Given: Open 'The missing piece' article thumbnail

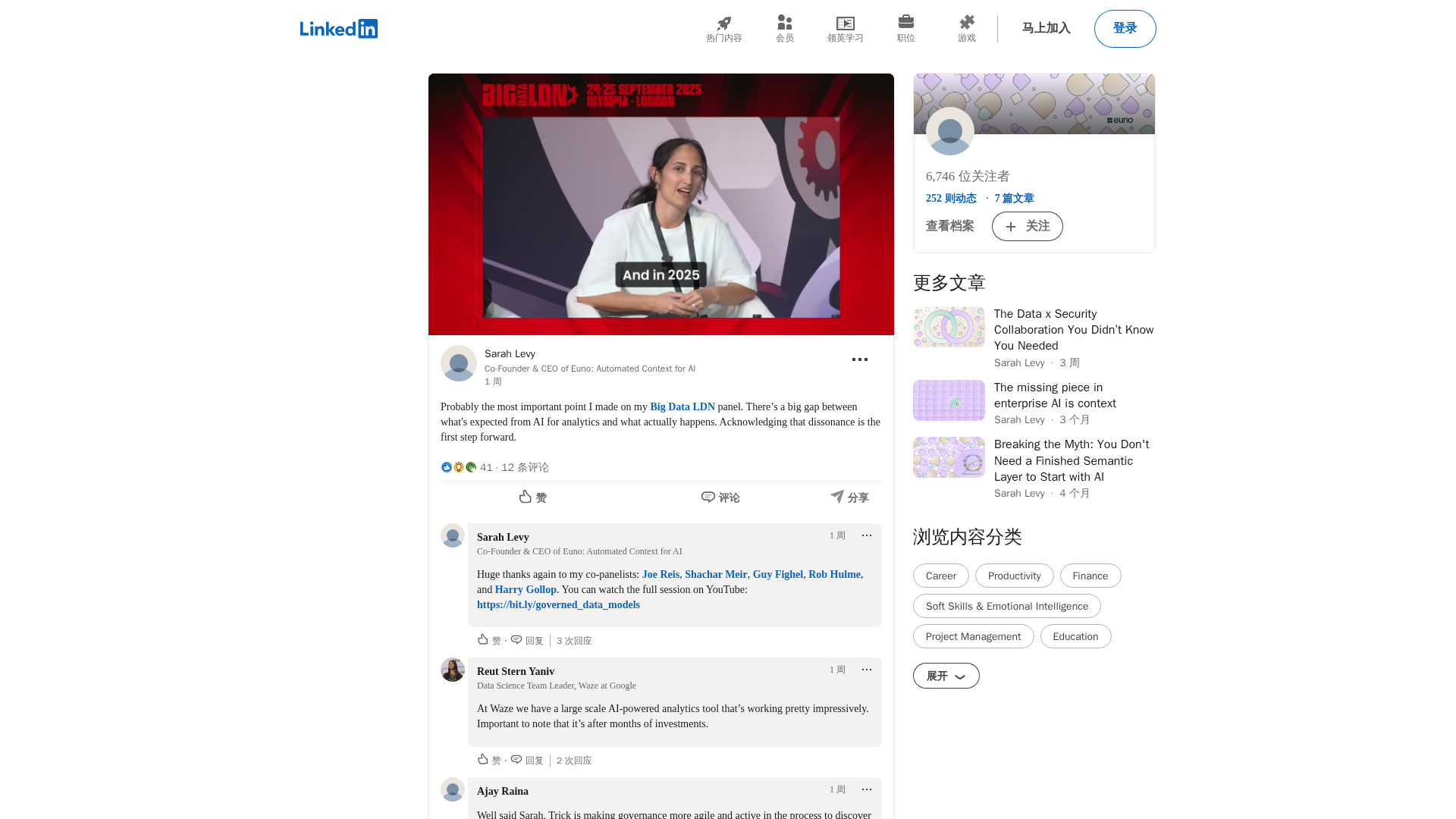Looking at the screenshot, I should [949, 400].
